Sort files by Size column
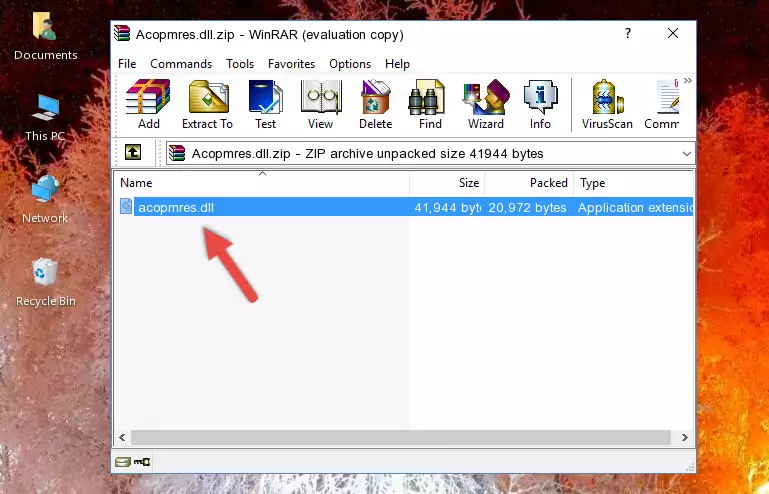769x494 pixels. pos(447,183)
